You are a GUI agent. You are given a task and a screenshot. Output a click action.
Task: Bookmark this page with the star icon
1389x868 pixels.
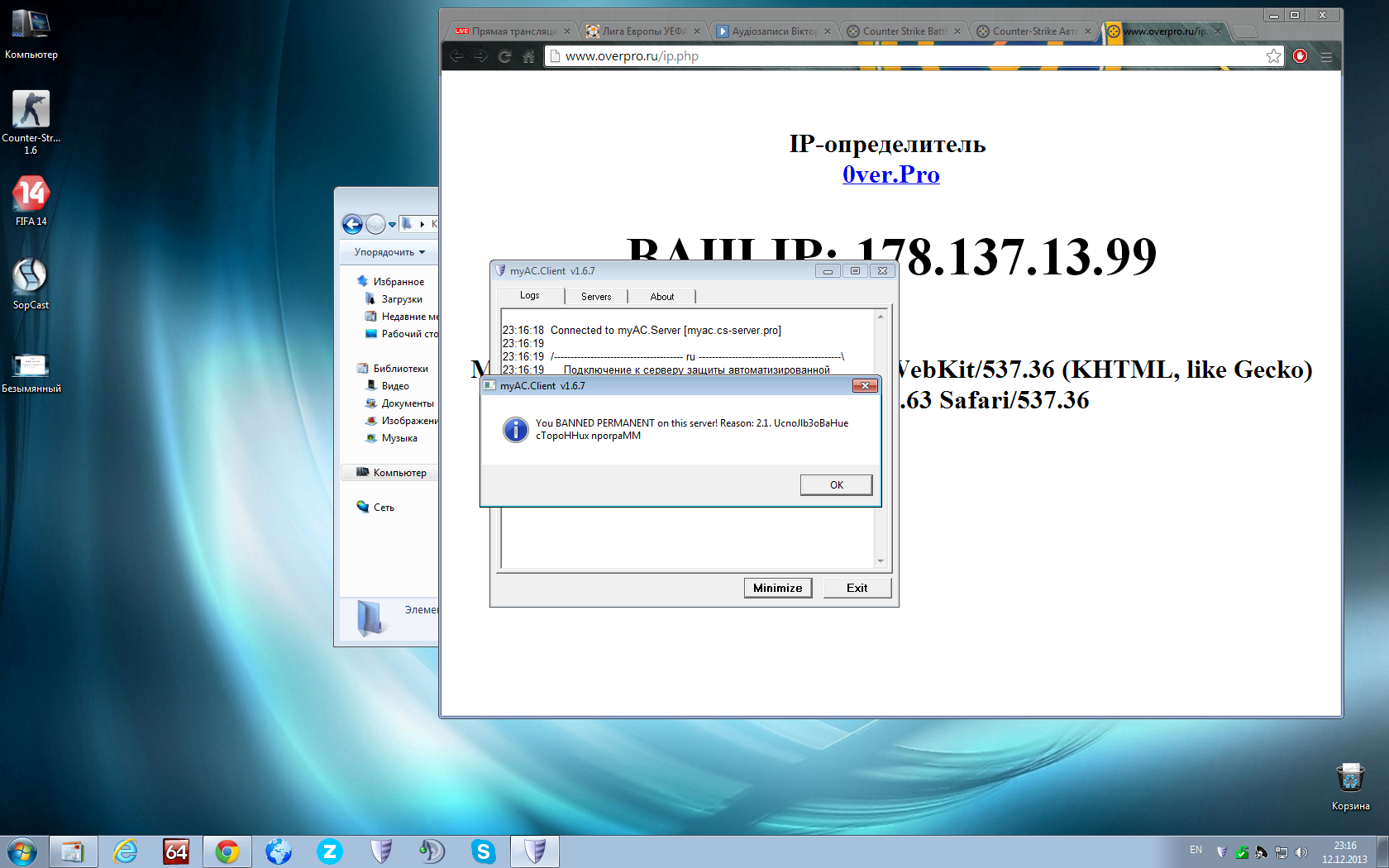[x=1274, y=56]
